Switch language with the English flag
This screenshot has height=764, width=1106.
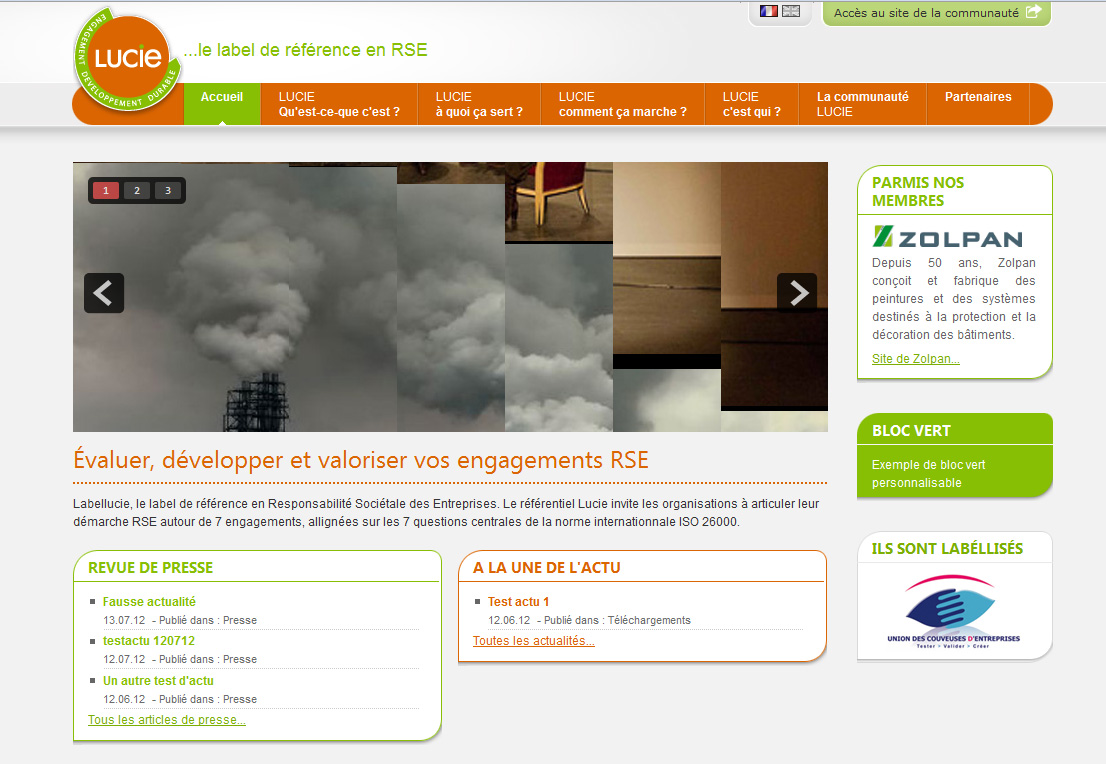(x=791, y=12)
